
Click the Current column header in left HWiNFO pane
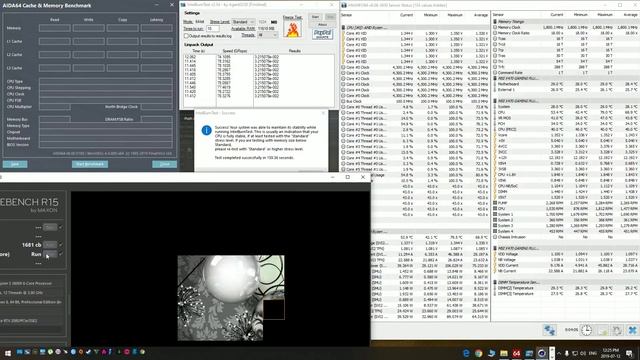coord(406,15)
